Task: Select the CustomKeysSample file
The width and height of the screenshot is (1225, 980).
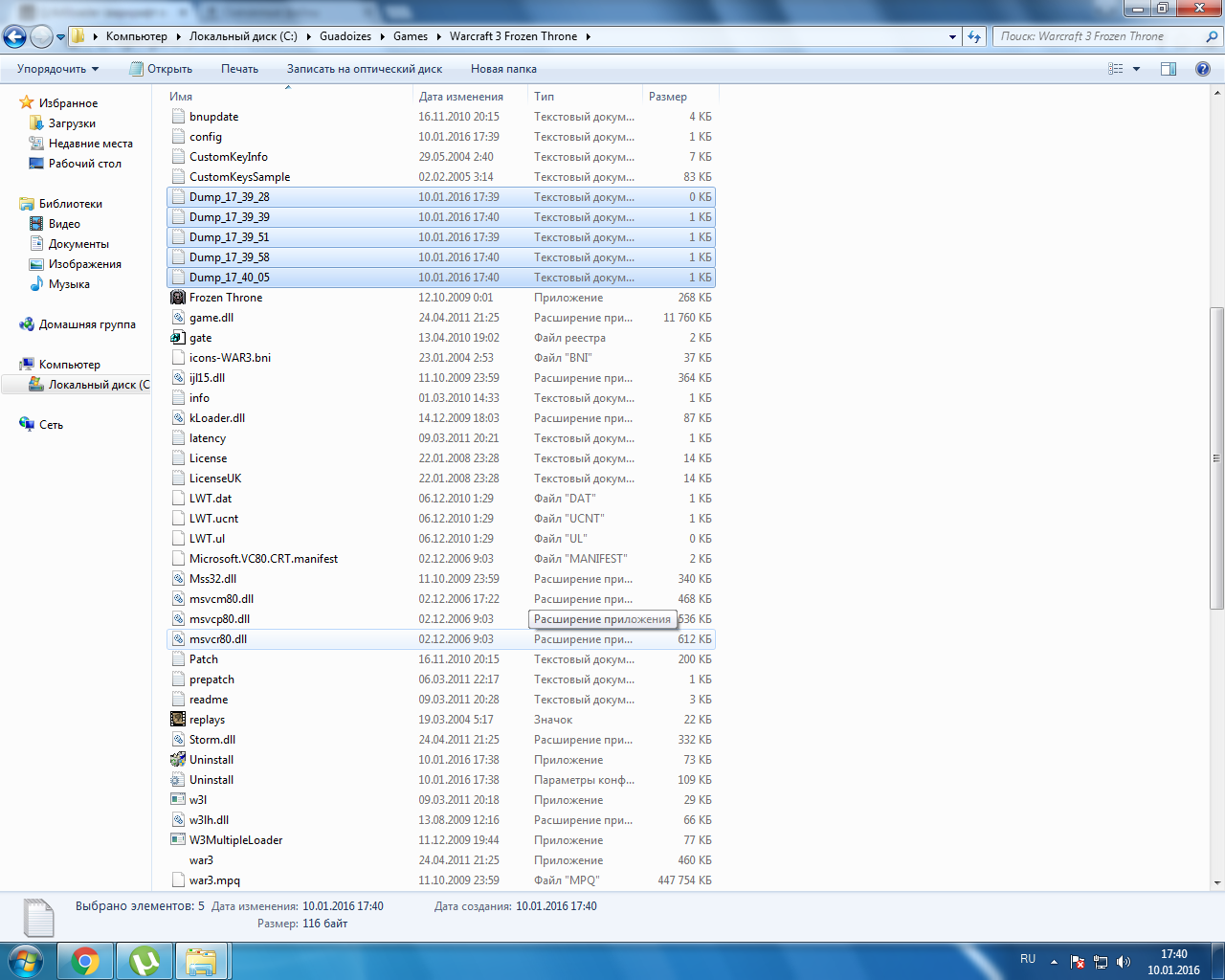Action: [x=441, y=177]
